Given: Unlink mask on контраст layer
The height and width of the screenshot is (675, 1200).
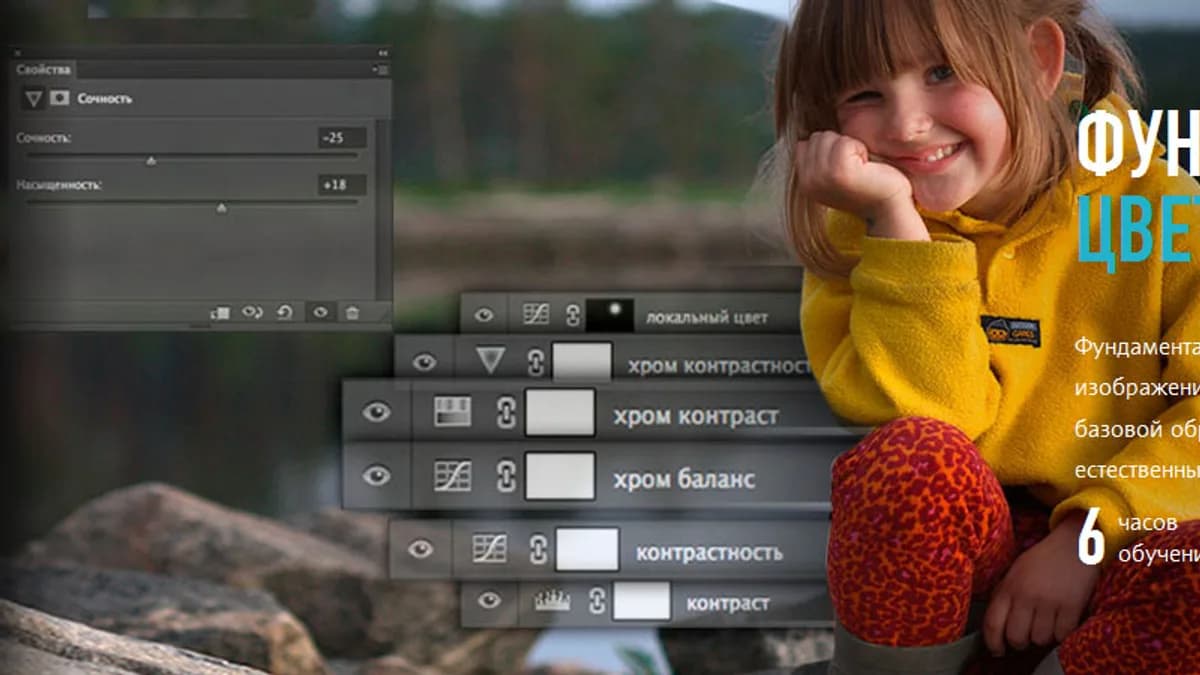Looking at the screenshot, I should (598, 601).
